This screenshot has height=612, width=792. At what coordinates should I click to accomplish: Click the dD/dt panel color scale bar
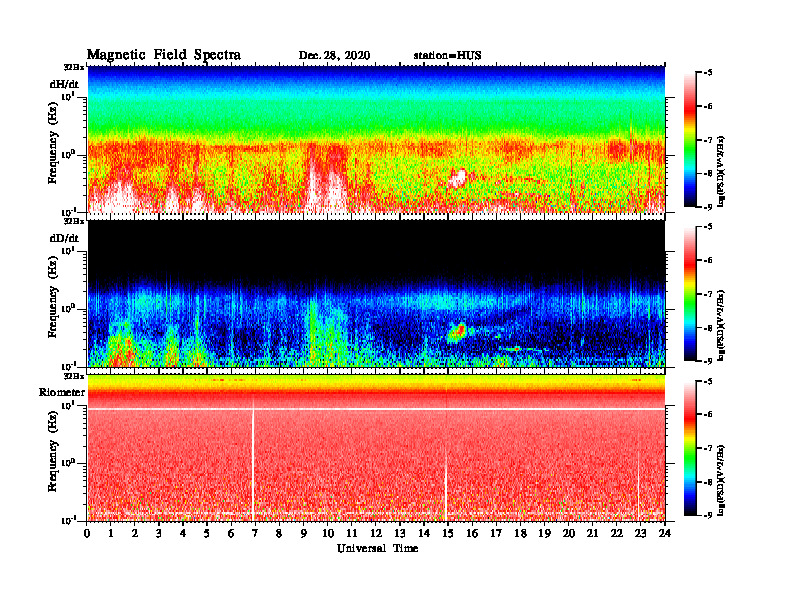click(690, 294)
